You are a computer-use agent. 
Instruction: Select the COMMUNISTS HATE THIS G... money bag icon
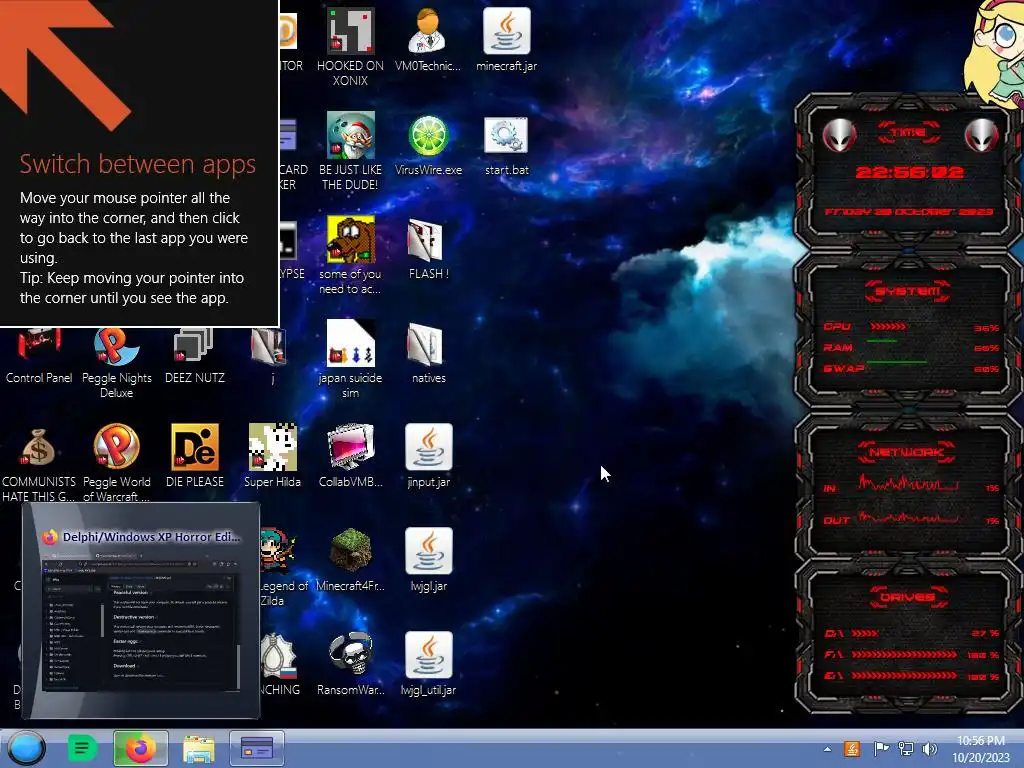pos(39,447)
